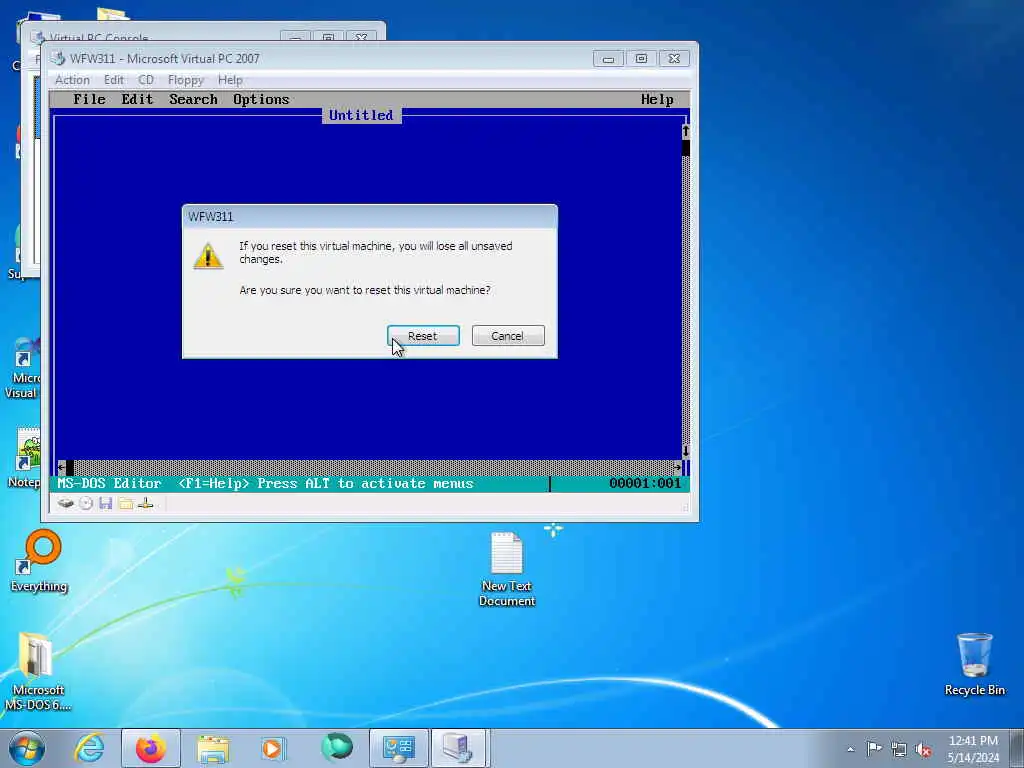The width and height of the screenshot is (1024, 768).
Task: Click the Show desktop button on taskbar
Action: click(1017, 748)
